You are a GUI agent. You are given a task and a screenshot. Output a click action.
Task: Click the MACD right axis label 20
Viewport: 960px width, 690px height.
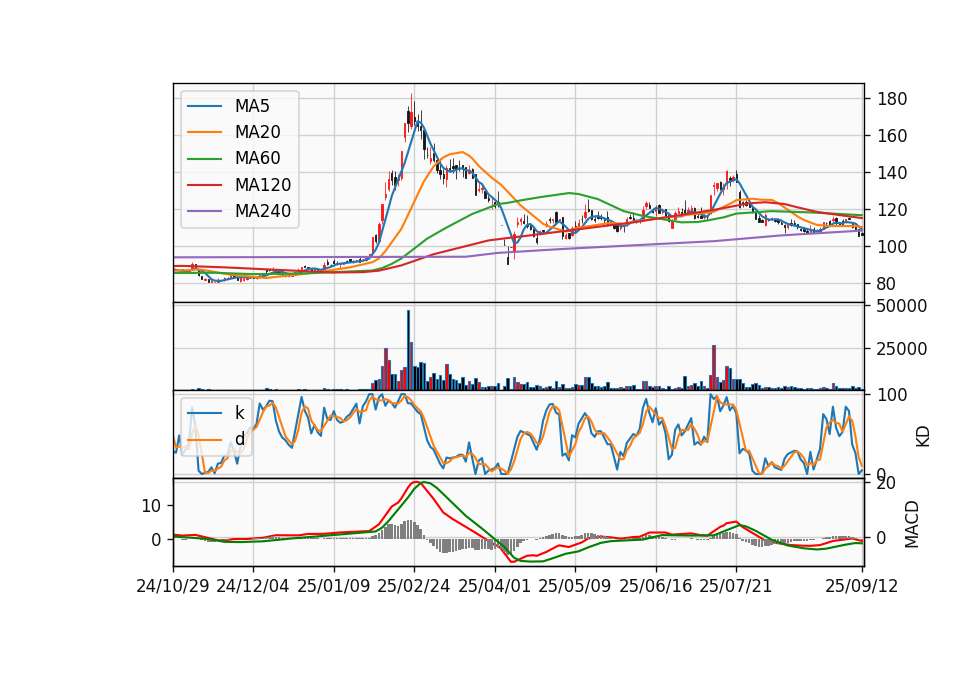pos(887,484)
